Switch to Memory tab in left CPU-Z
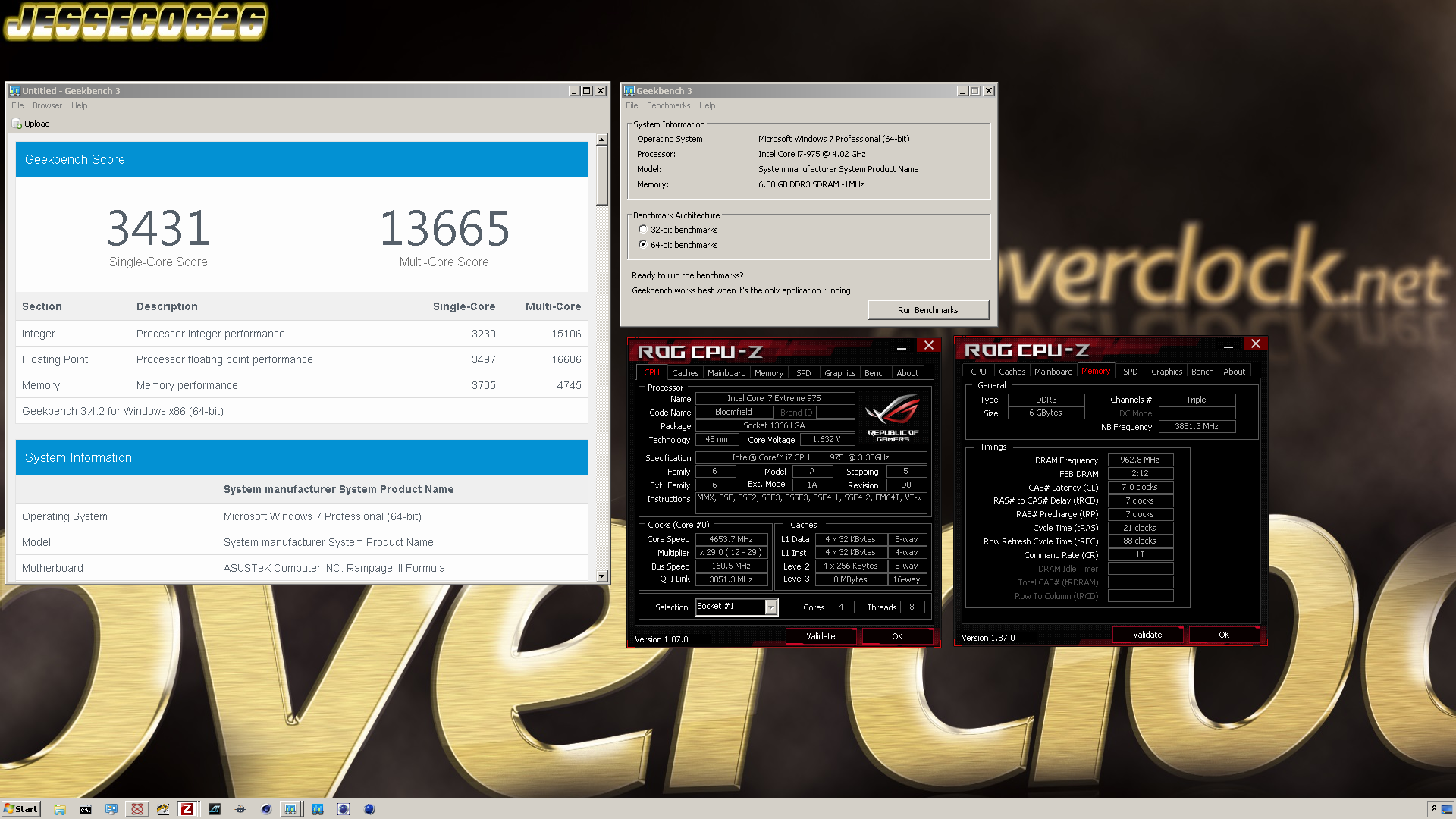This screenshot has height=819, width=1456. point(769,373)
